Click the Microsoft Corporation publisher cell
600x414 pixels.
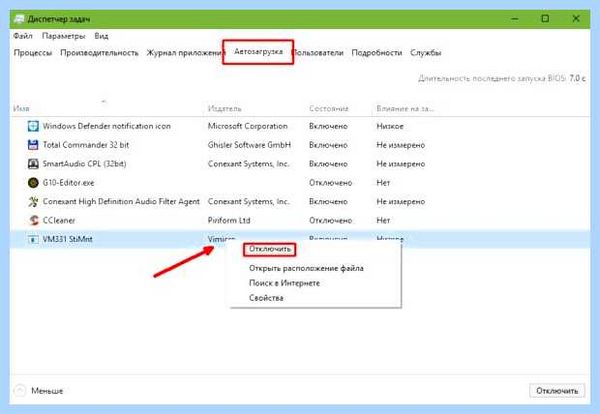coord(248,126)
